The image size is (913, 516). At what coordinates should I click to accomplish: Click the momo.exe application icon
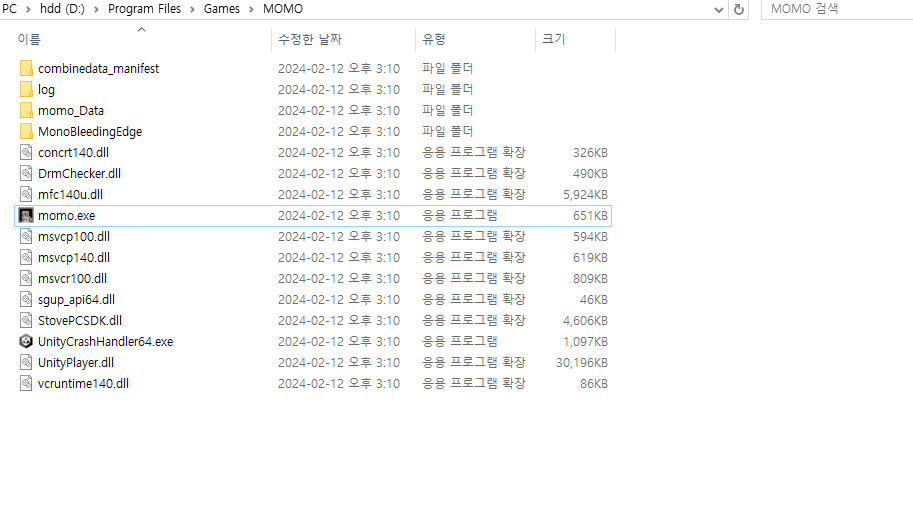pyautogui.click(x=26, y=215)
